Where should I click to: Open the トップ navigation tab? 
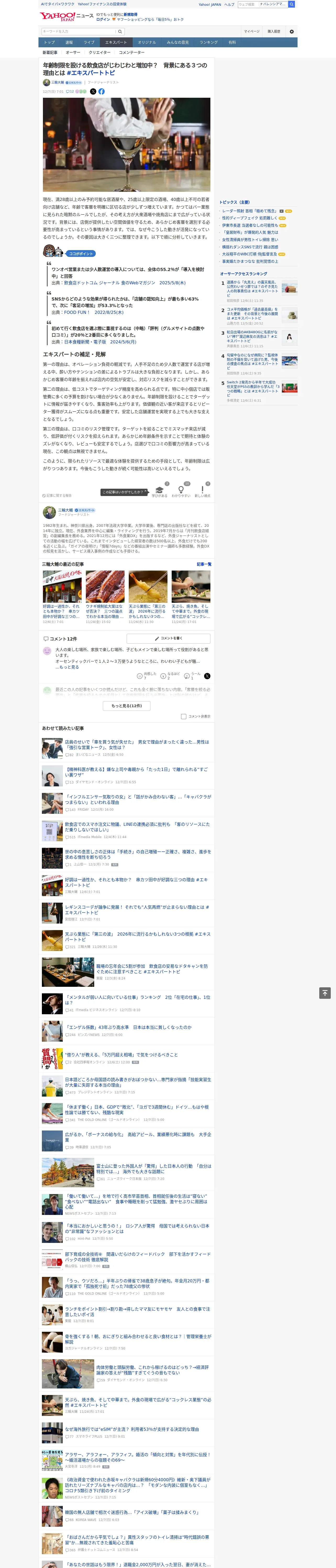pyautogui.click(x=49, y=43)
